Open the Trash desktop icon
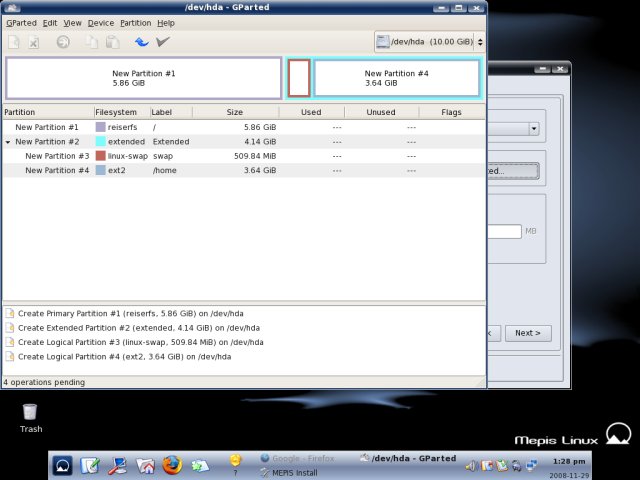 (x=30, y=412)
